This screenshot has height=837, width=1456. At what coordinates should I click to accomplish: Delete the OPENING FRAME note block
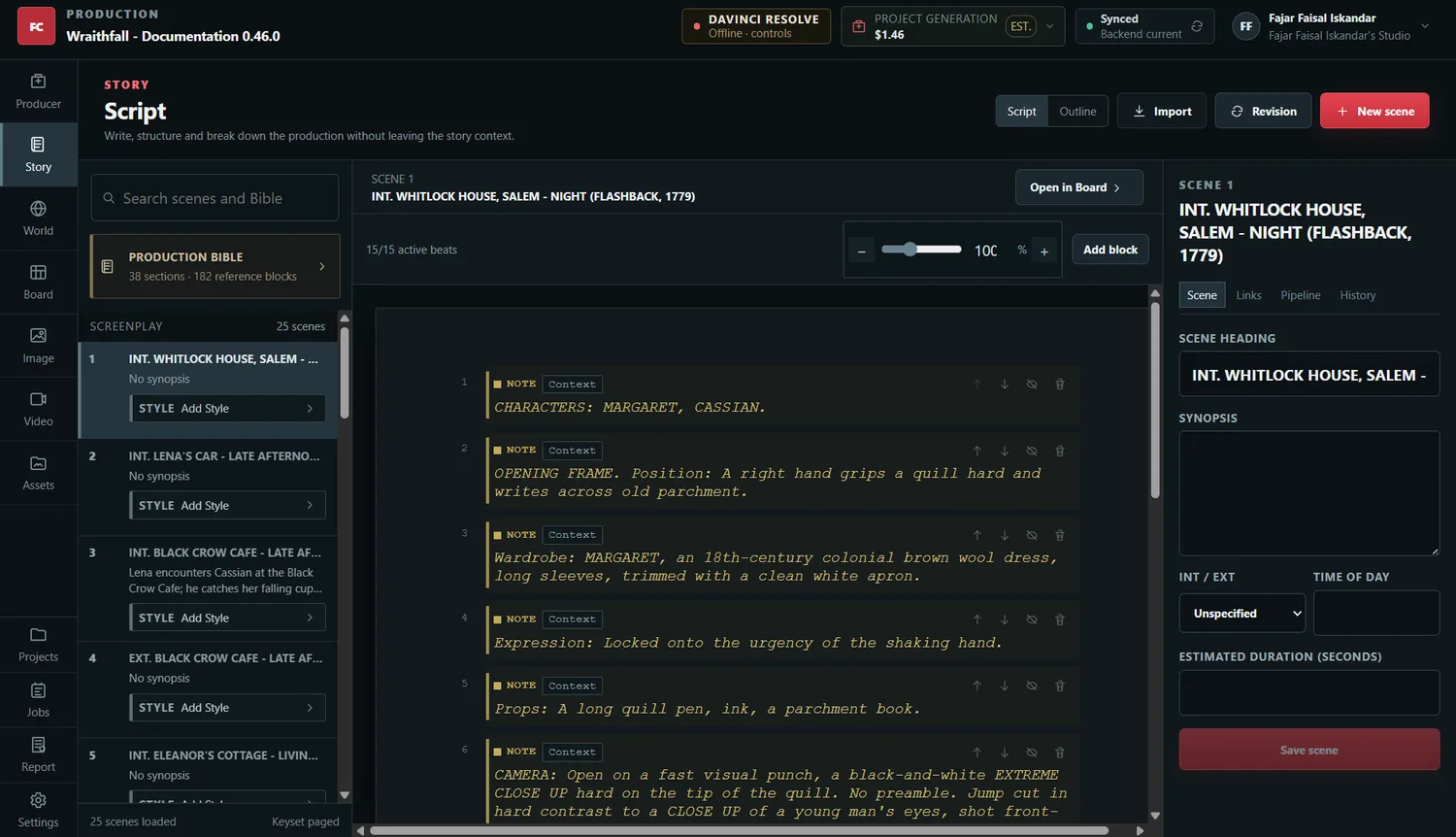tap(1060, 451)
